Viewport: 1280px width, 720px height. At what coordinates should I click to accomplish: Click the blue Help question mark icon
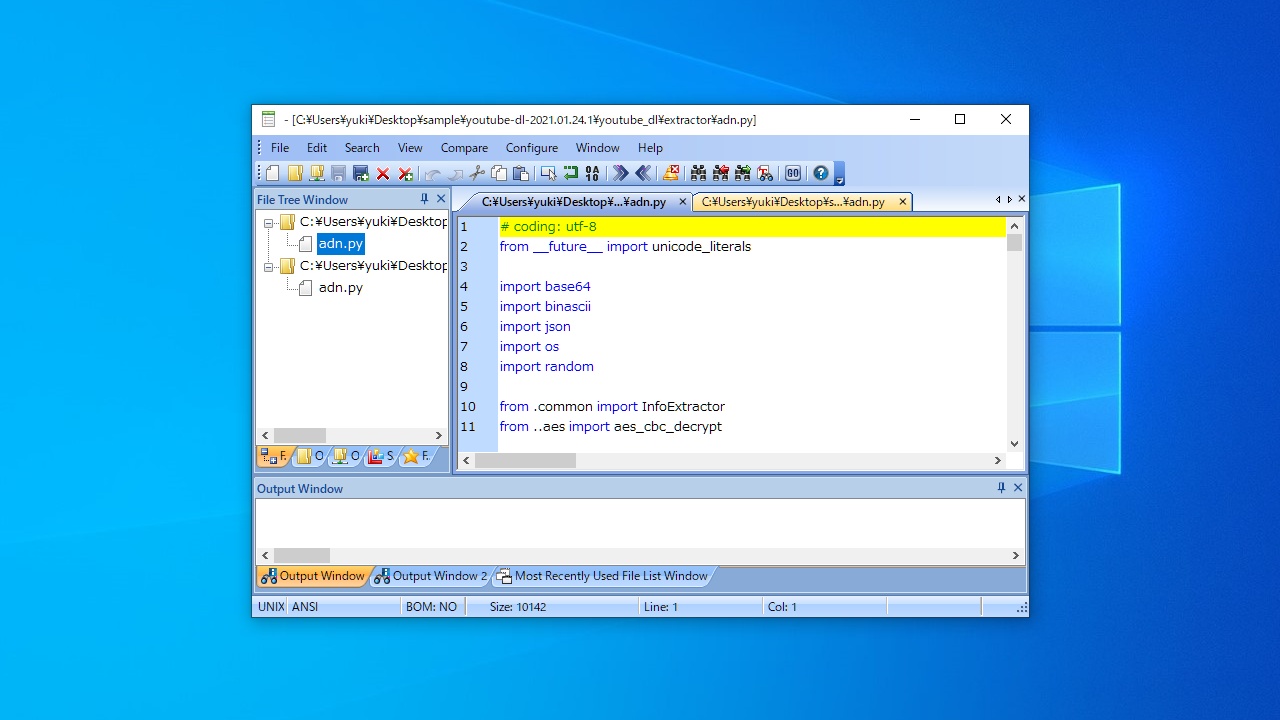coord(821,173)
